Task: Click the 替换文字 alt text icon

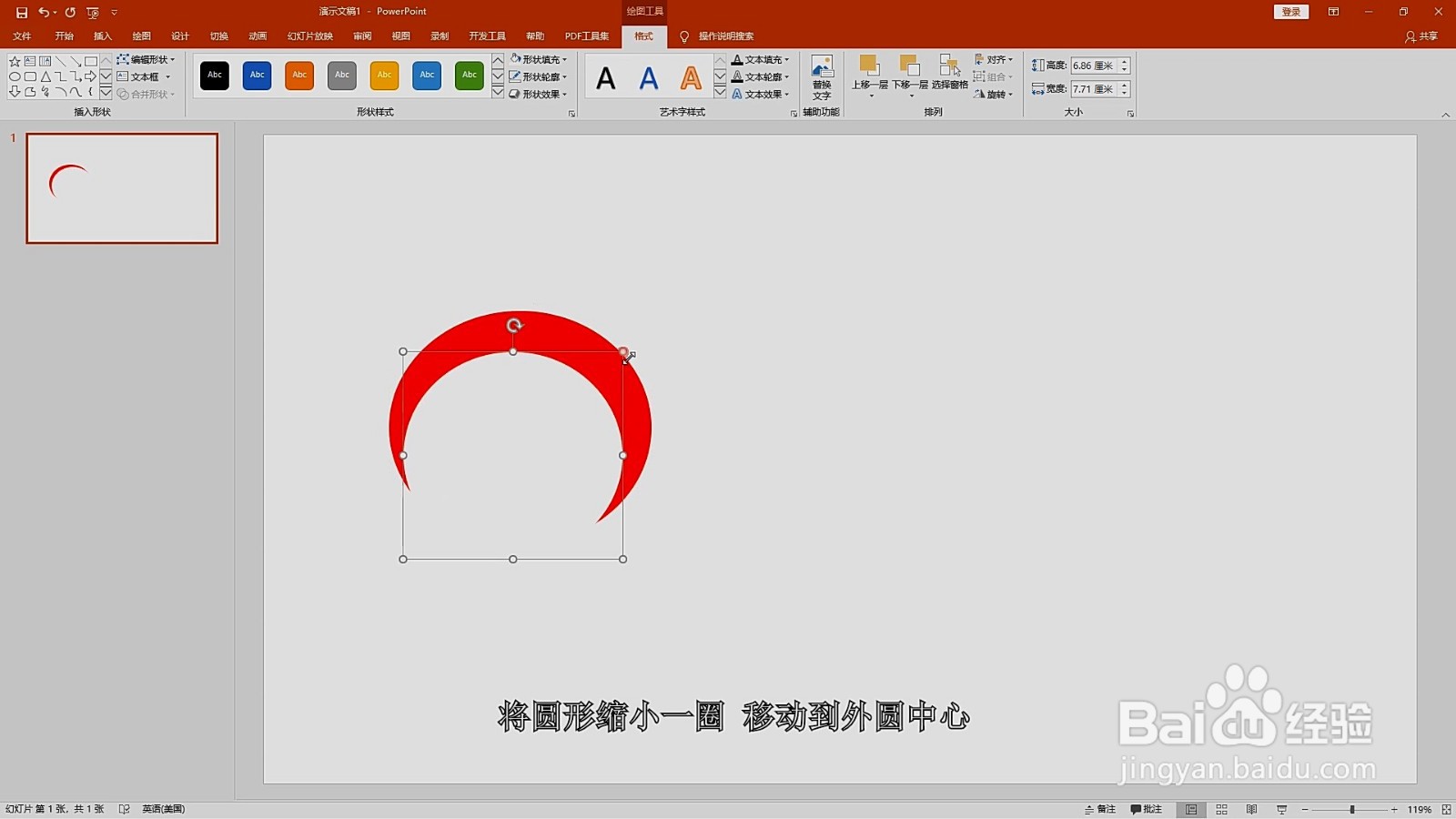Action: pyautogui.click(x=822, y=78)
